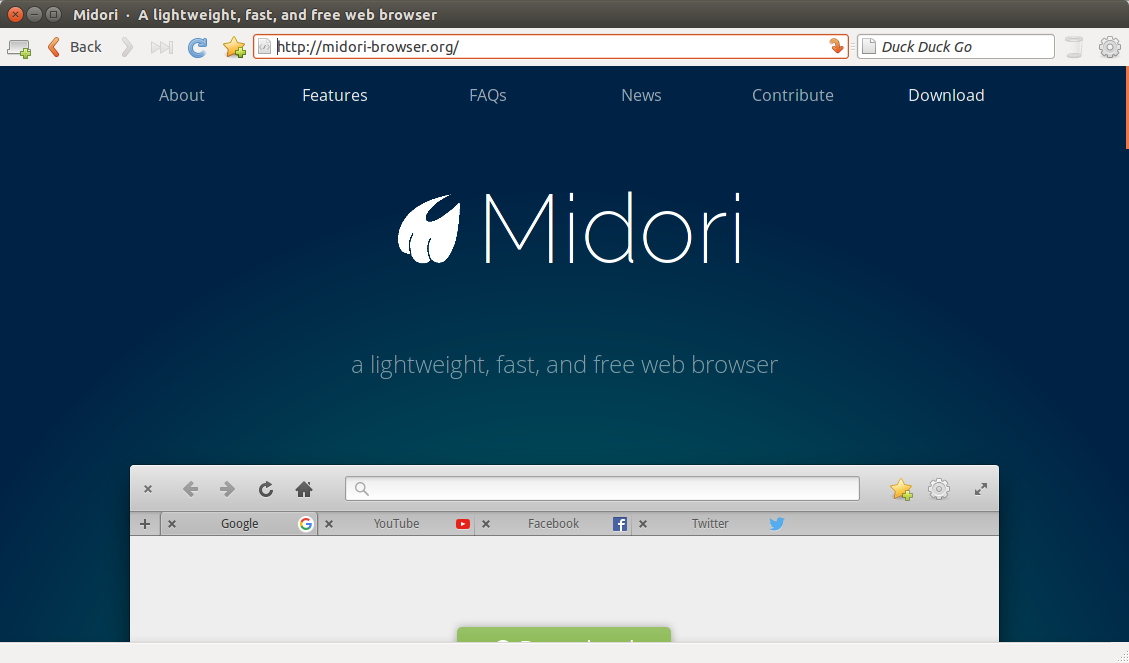
Task: Click the orange vertical scrollbar handle
Action: (1127, 108)
